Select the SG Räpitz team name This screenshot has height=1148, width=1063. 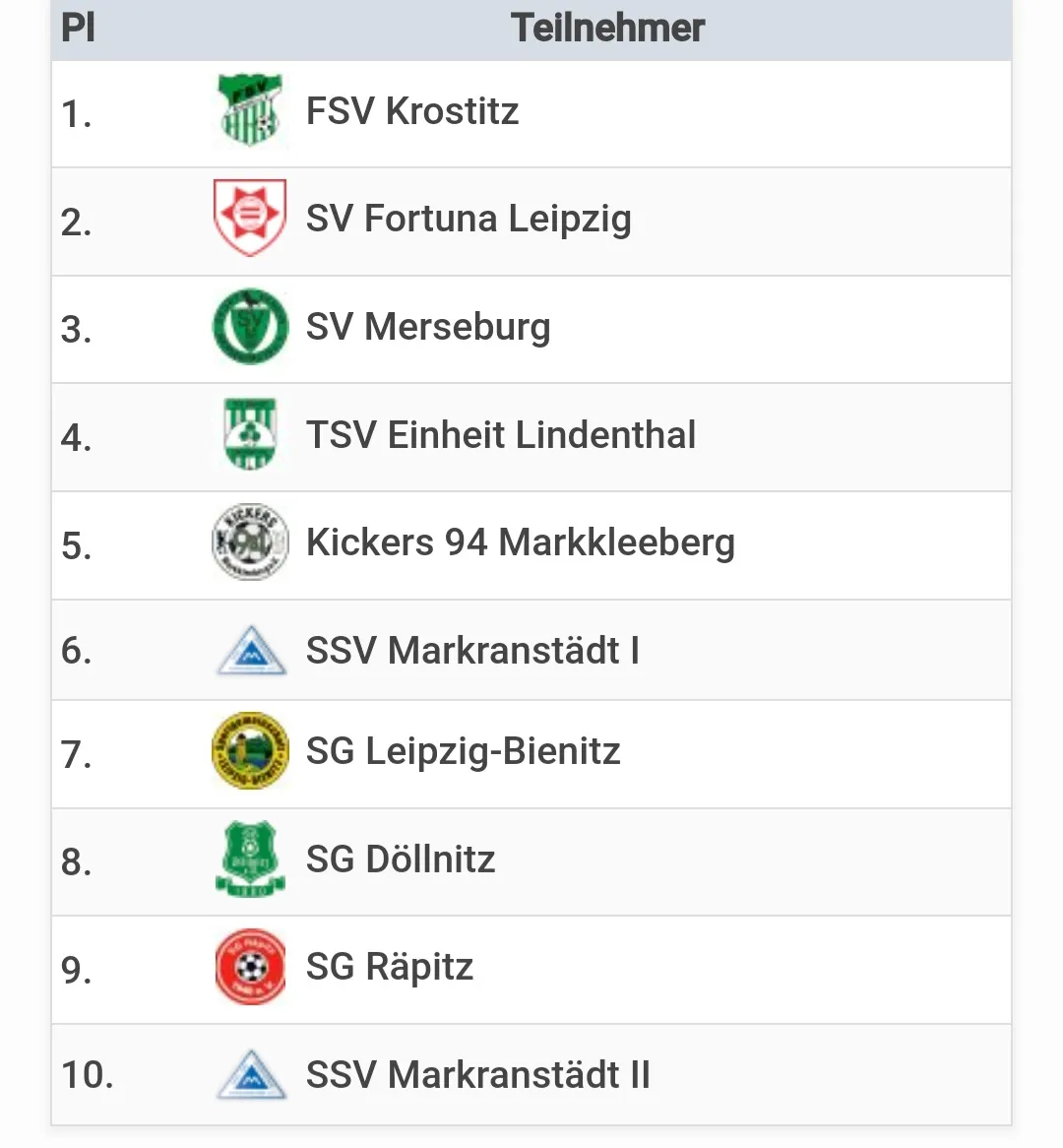[x=390, y=968]
